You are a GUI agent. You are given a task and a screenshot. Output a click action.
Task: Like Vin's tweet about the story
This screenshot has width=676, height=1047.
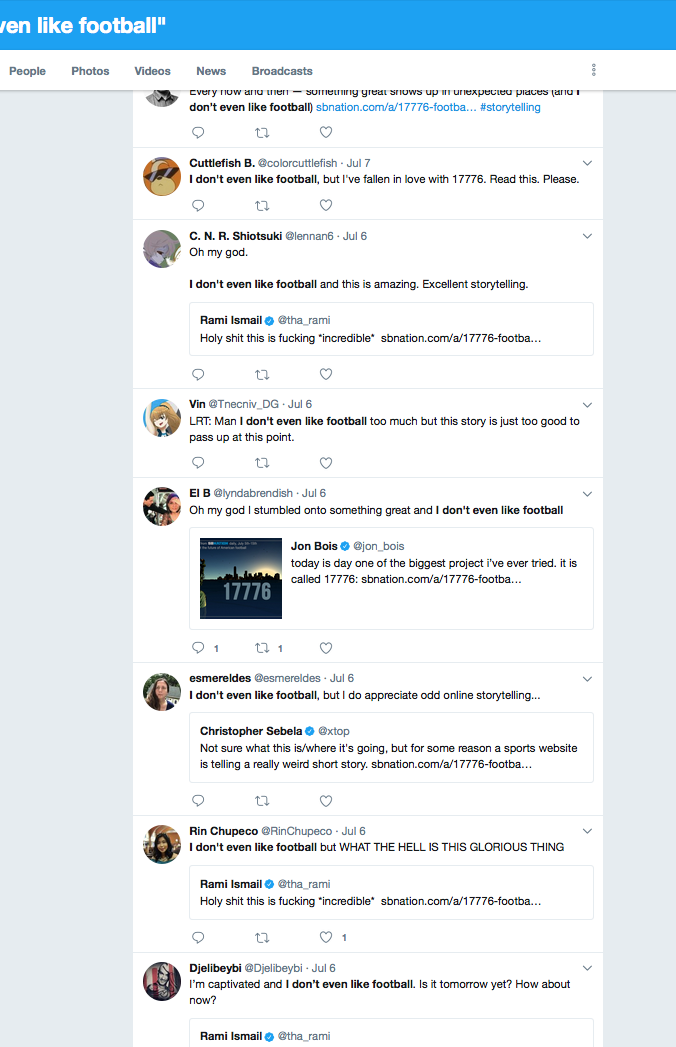326,463
